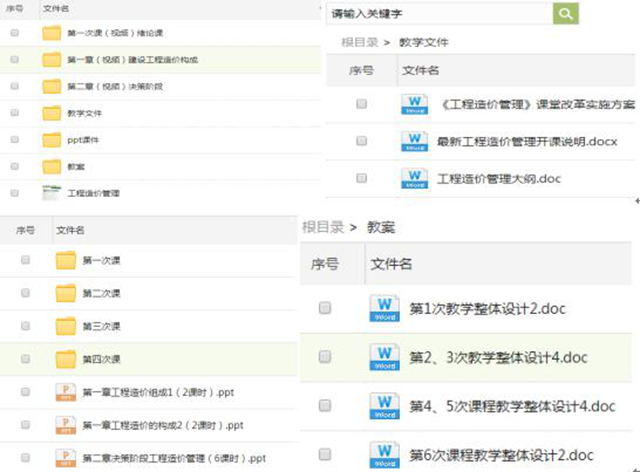Open the 教学文件 folder icon
This screenshot has width=640, height=472.
click(x=51, y=113)
